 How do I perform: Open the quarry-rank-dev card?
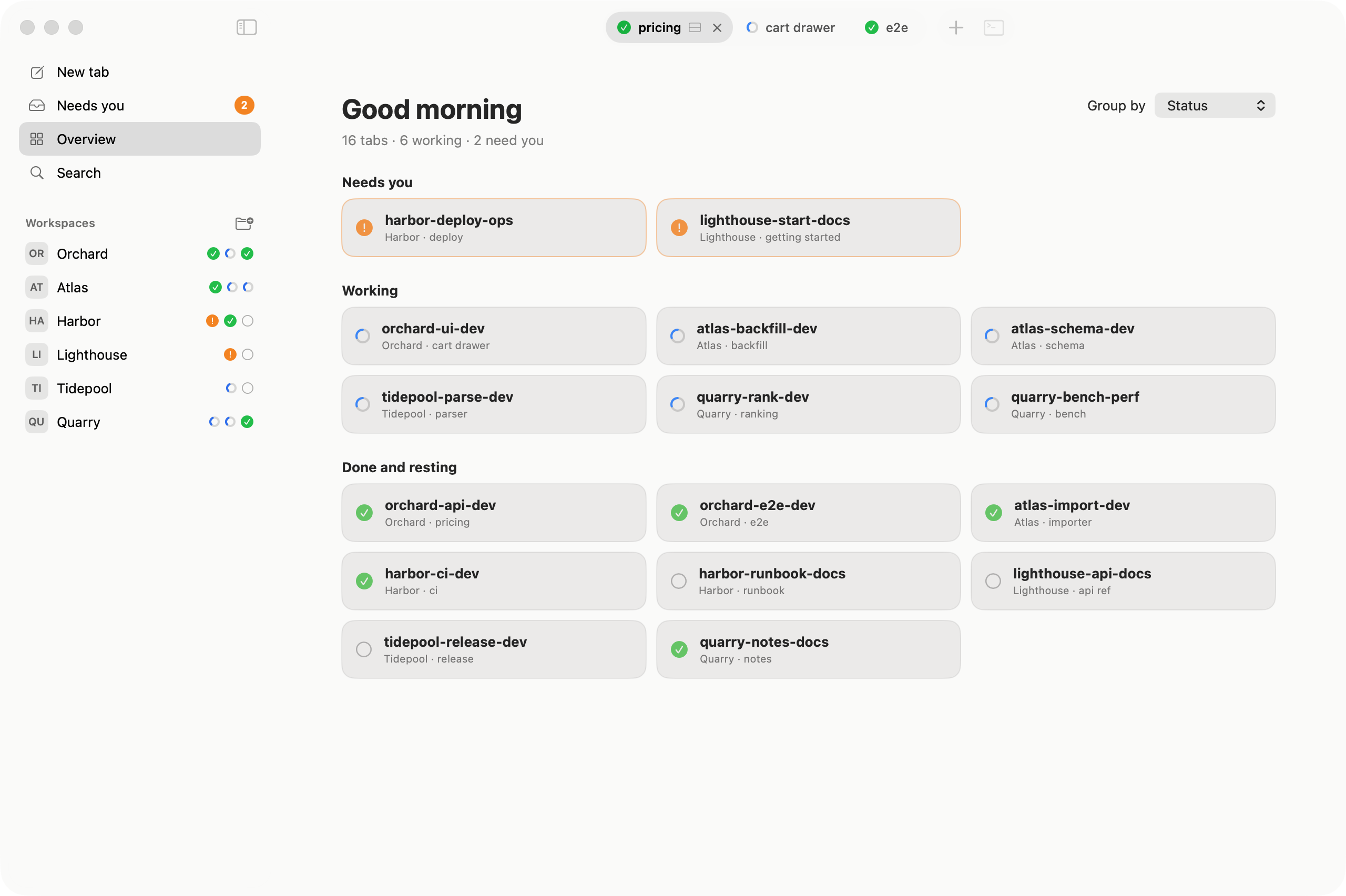(808, 404)
